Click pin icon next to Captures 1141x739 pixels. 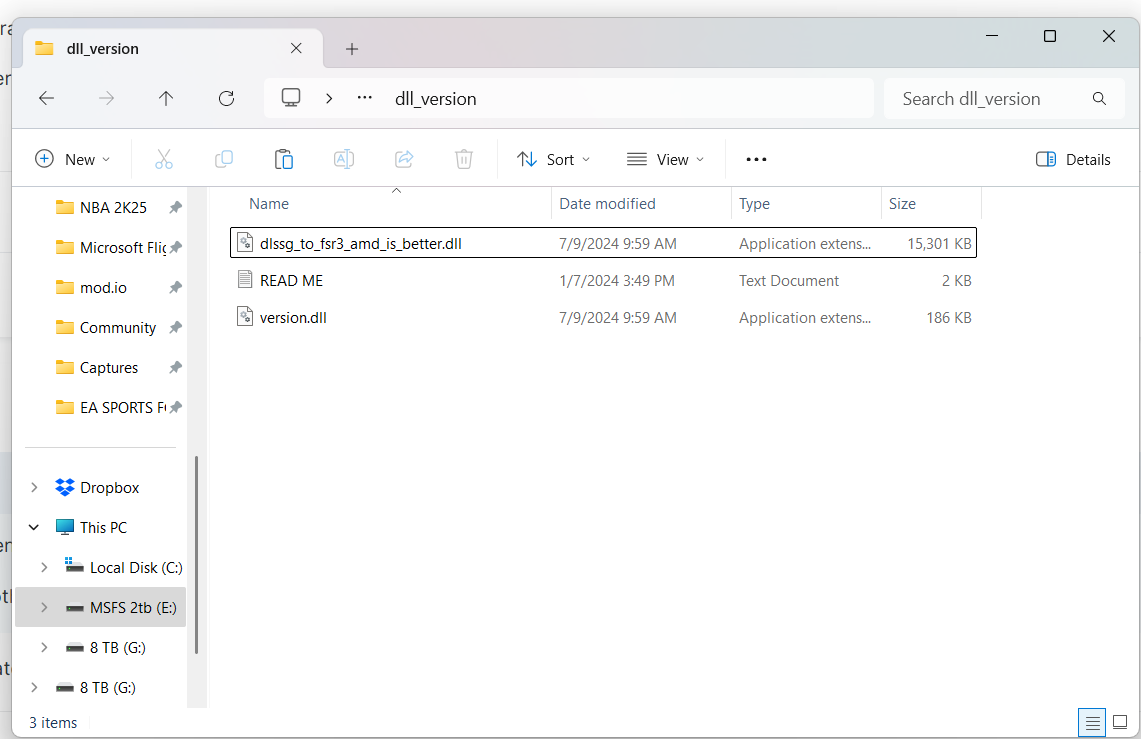[x=175, y=367]
